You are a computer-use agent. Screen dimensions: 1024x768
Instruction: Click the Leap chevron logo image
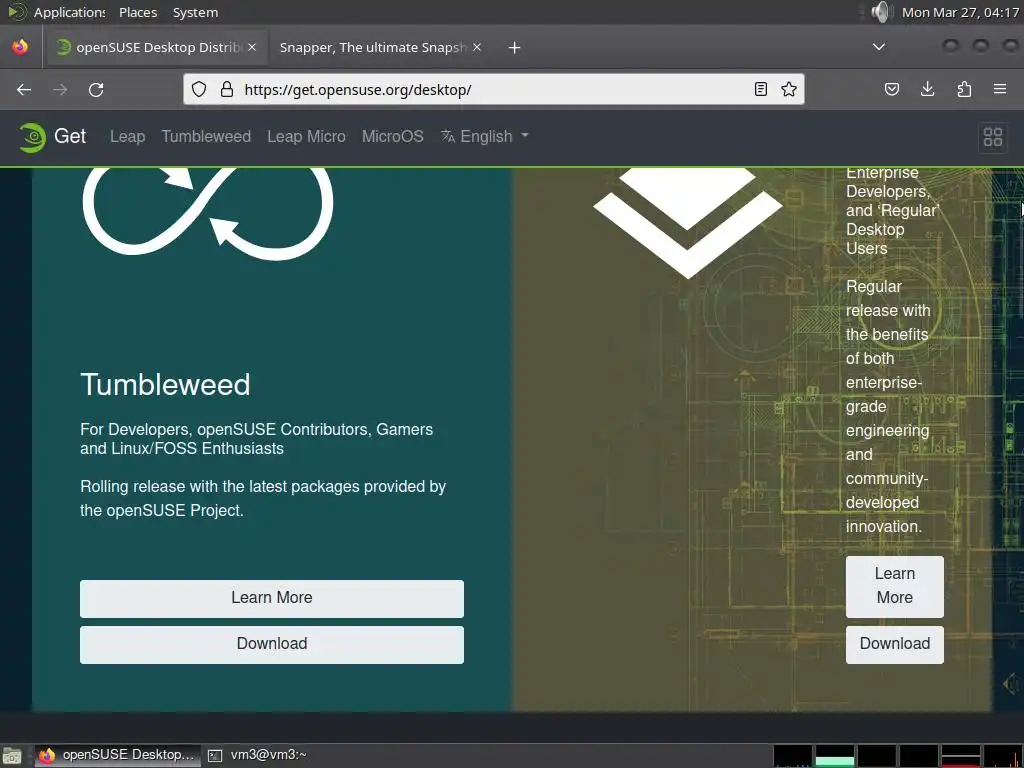688,222
